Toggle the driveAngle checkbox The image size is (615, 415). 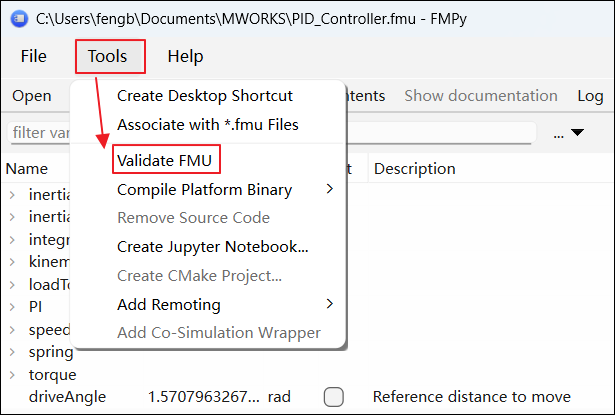point(334,397)
